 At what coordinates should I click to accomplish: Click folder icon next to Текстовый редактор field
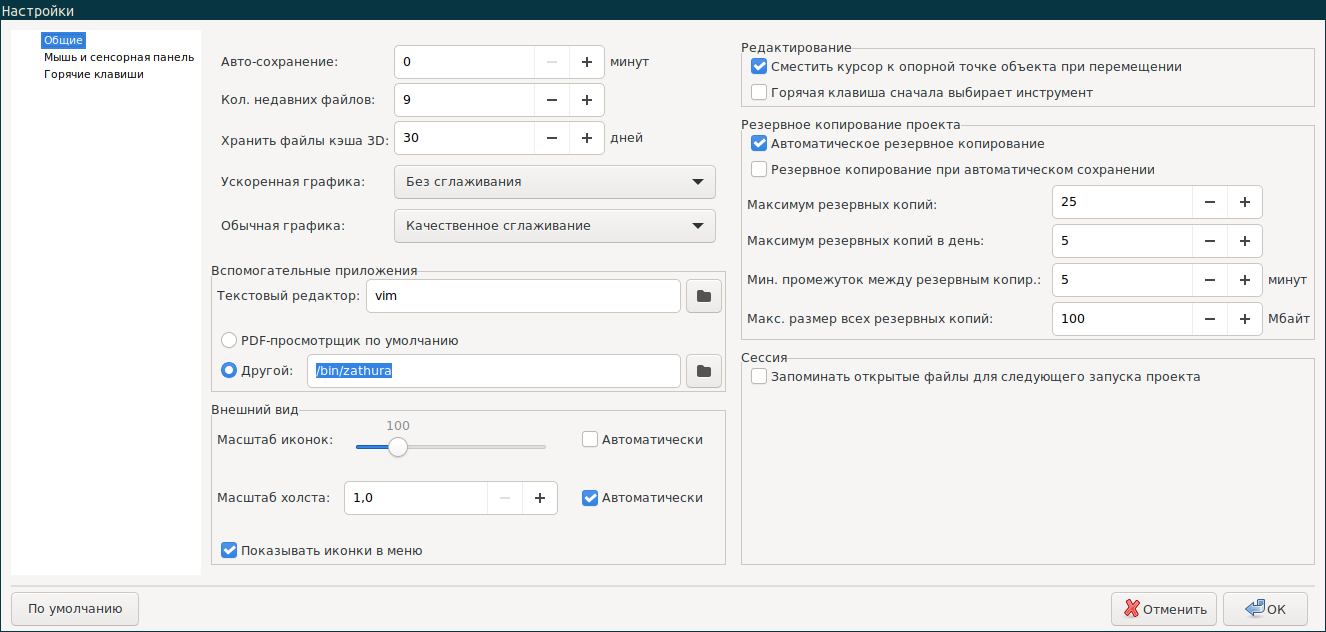[704, 296]
